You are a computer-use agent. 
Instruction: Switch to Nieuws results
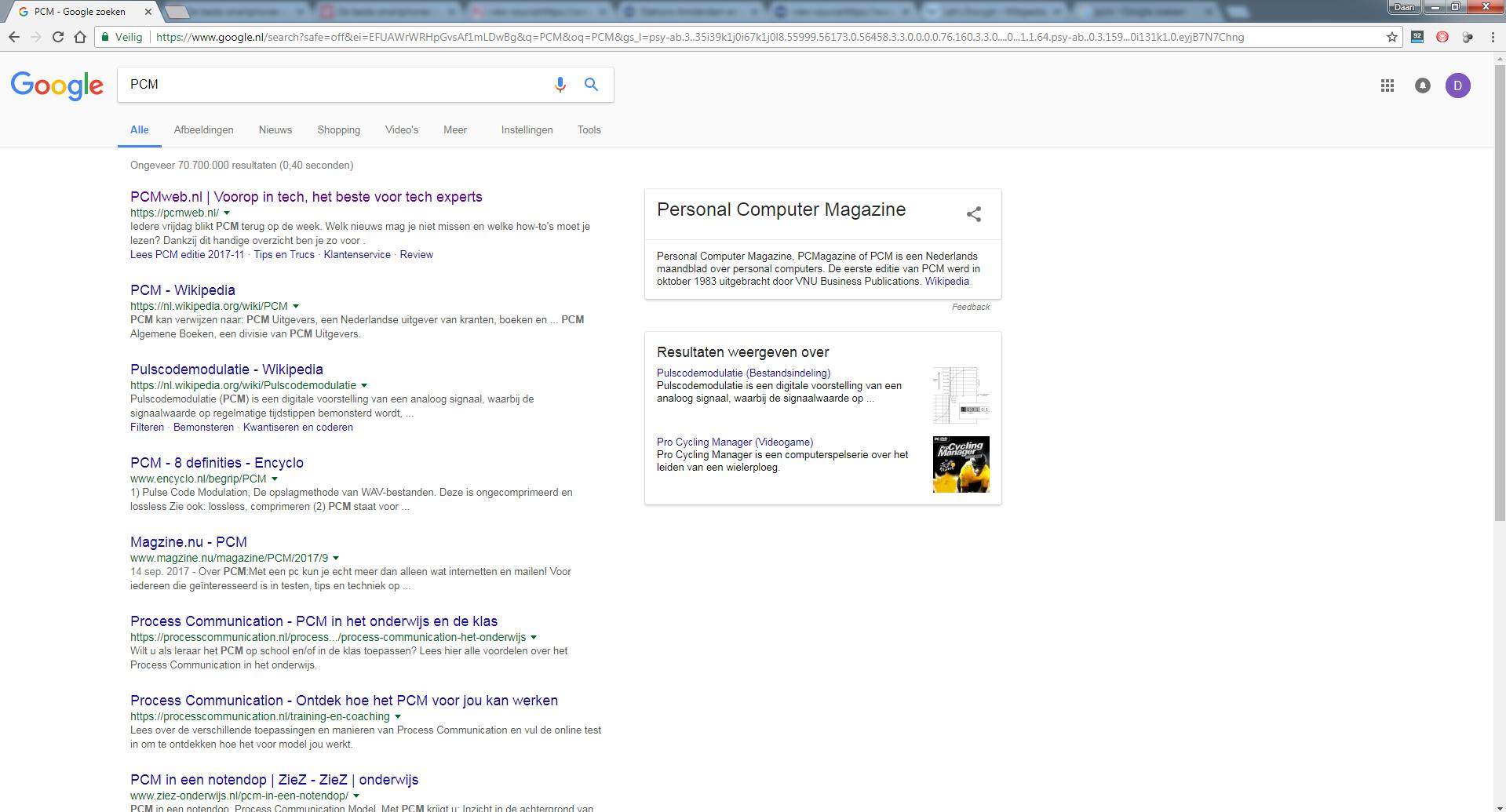point(275,130)
